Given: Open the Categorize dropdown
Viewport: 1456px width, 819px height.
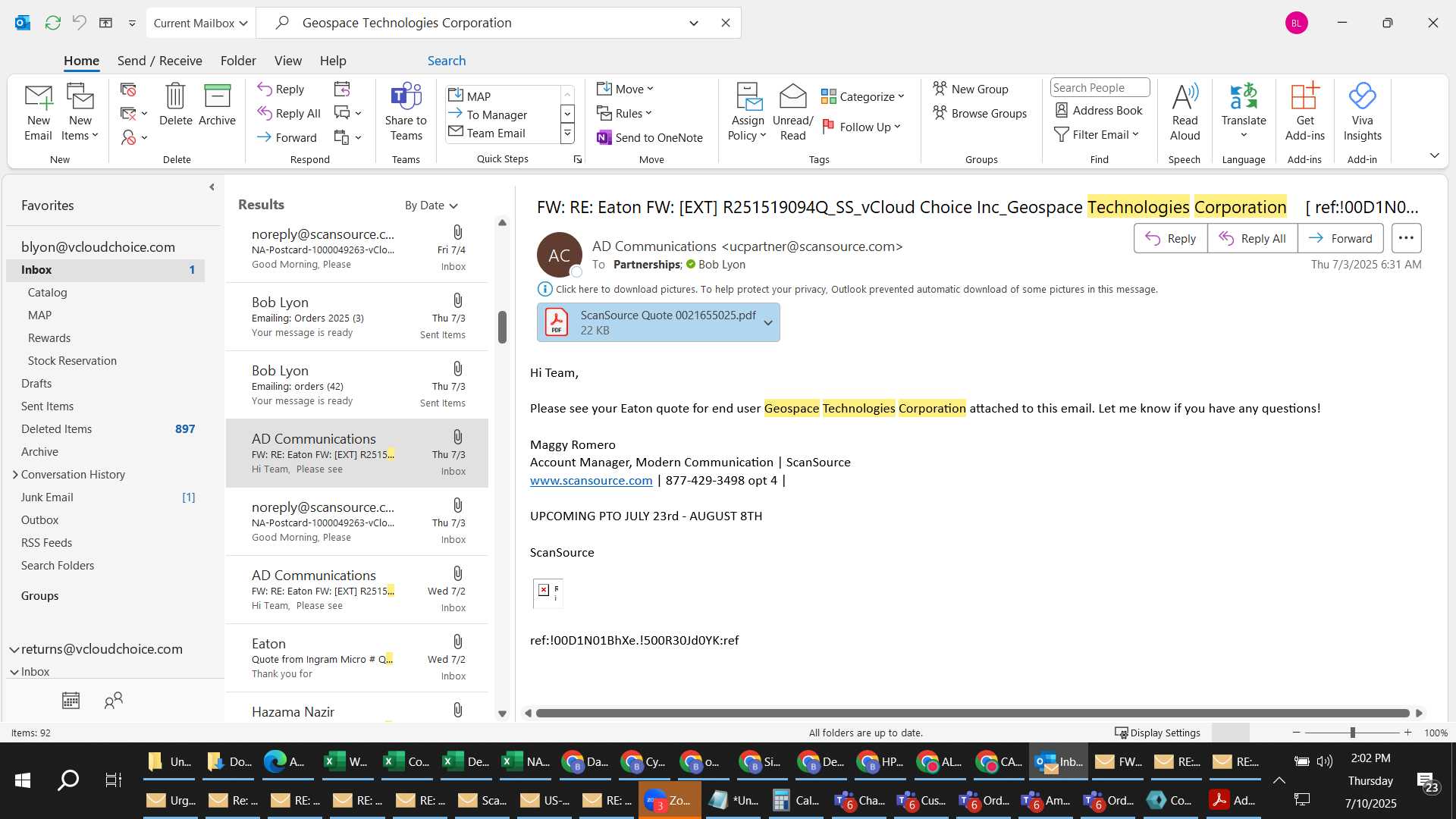Looking at the screenshot, I should 862,96.
